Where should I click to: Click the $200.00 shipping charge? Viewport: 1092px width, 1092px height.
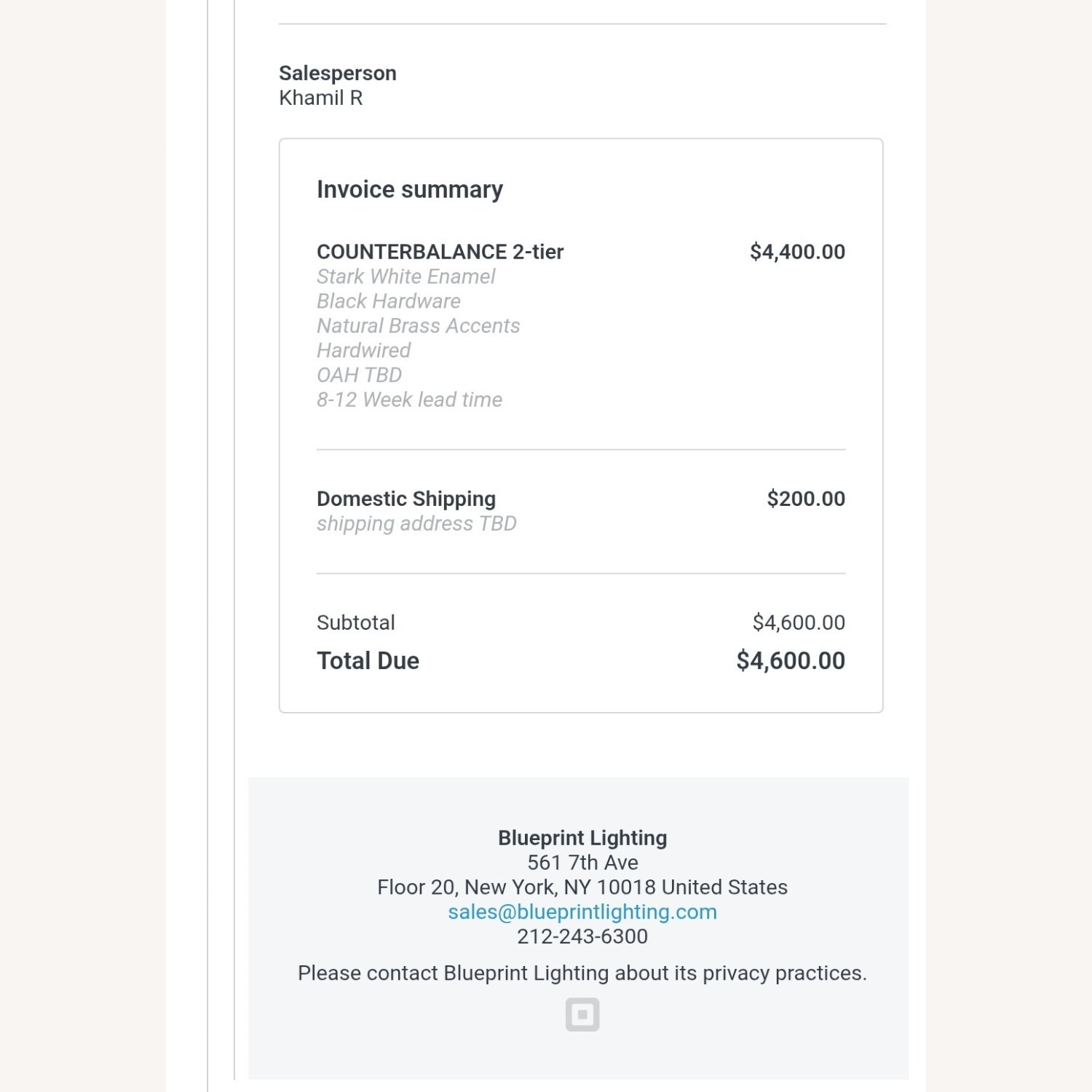click(806, 499)
